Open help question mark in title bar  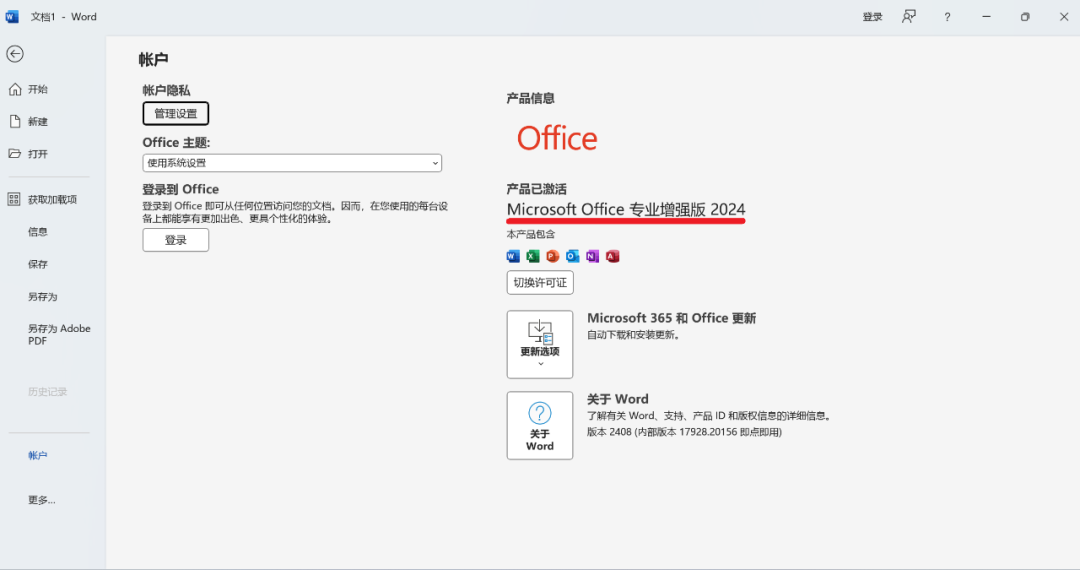point(947,17)
